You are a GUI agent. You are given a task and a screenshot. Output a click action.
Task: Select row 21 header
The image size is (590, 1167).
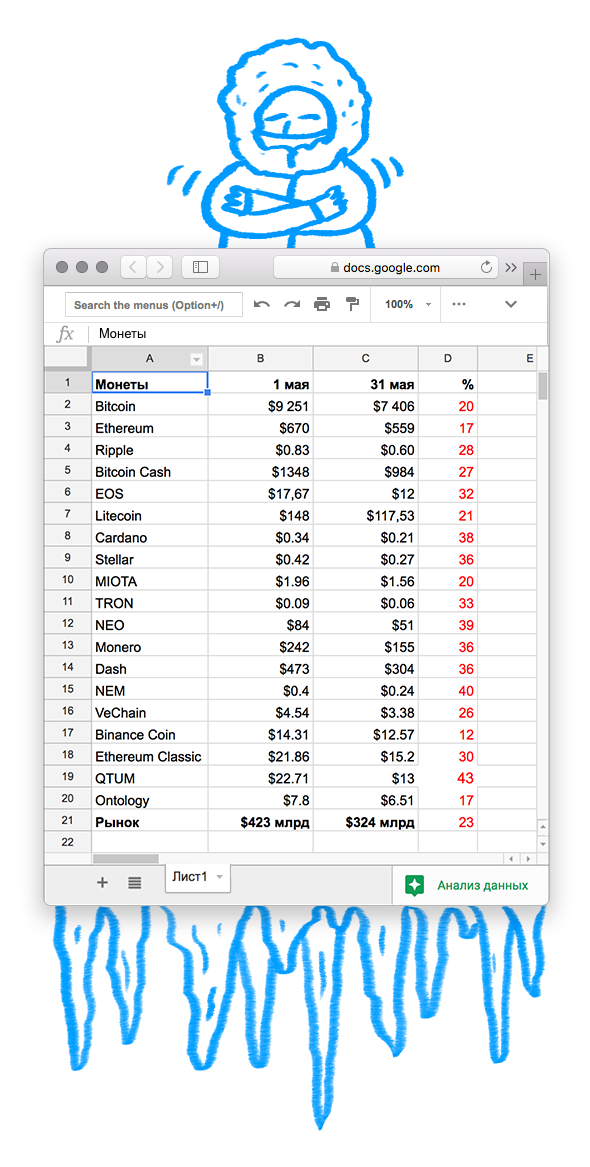click(x=68, y=822)
